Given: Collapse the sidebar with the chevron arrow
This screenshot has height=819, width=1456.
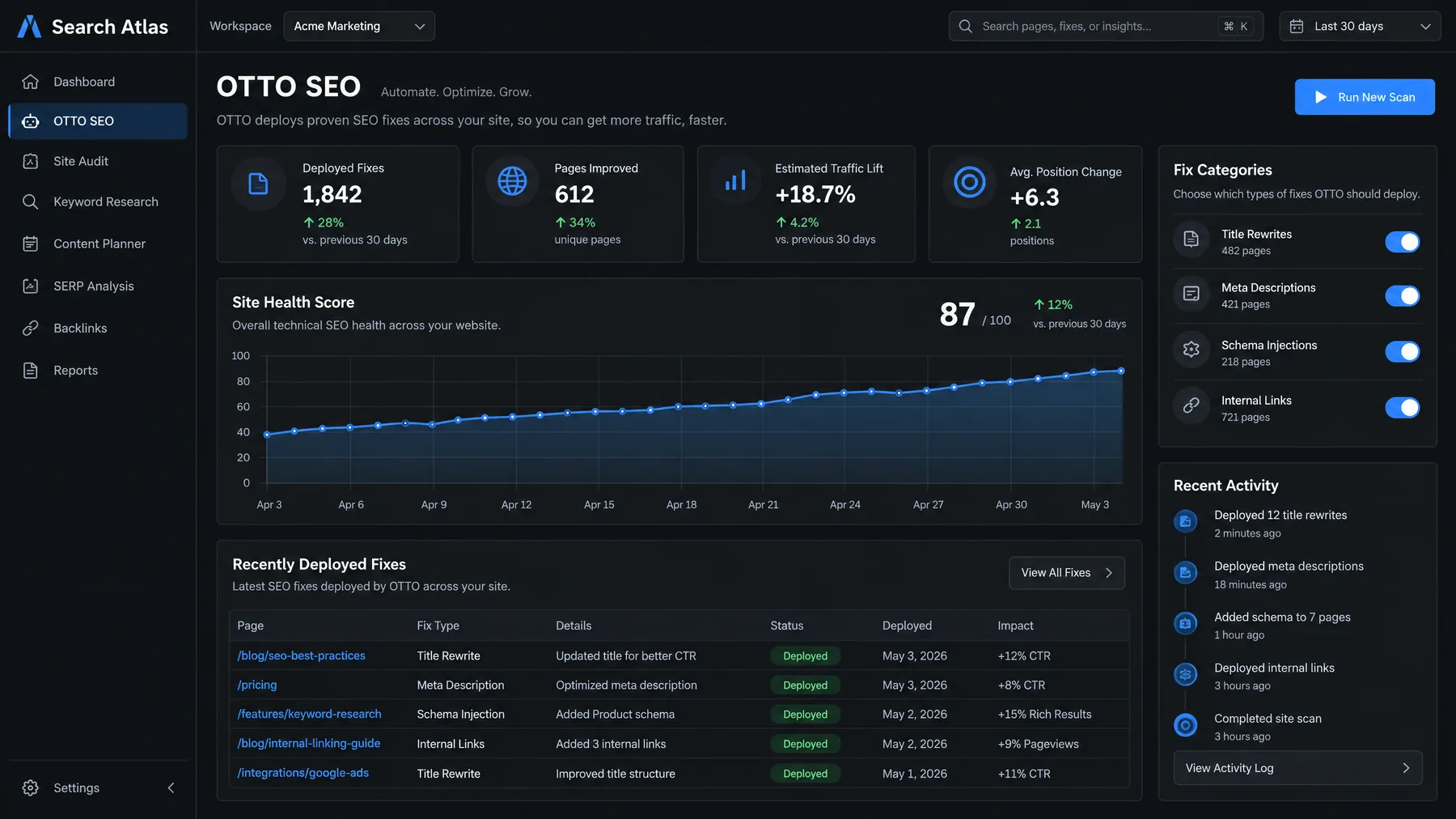Looking at the screenshot, I should (171, 787).
